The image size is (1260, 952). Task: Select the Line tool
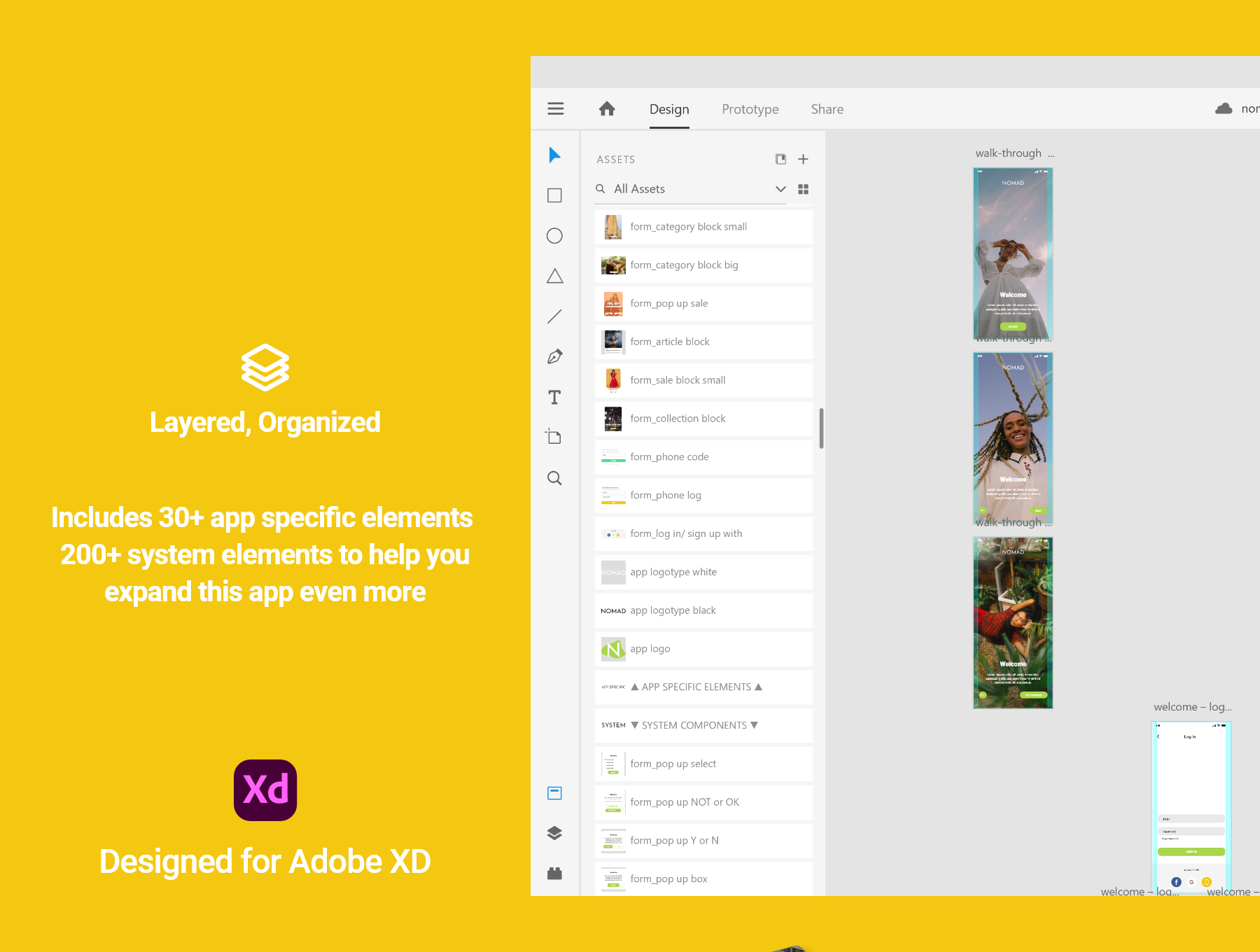(x=554, y=316)
